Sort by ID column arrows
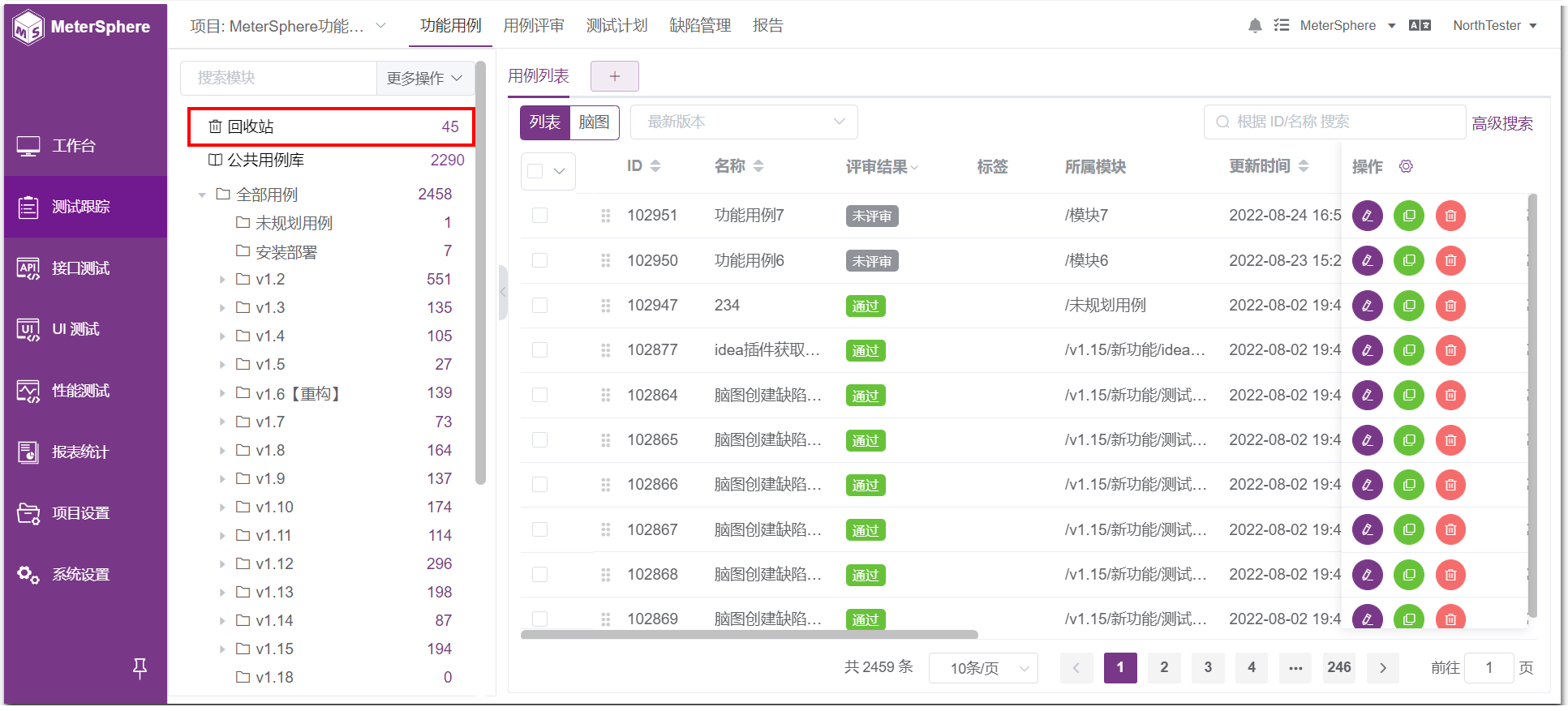This screenshot has height=711, width=1568. click(655, 166)
